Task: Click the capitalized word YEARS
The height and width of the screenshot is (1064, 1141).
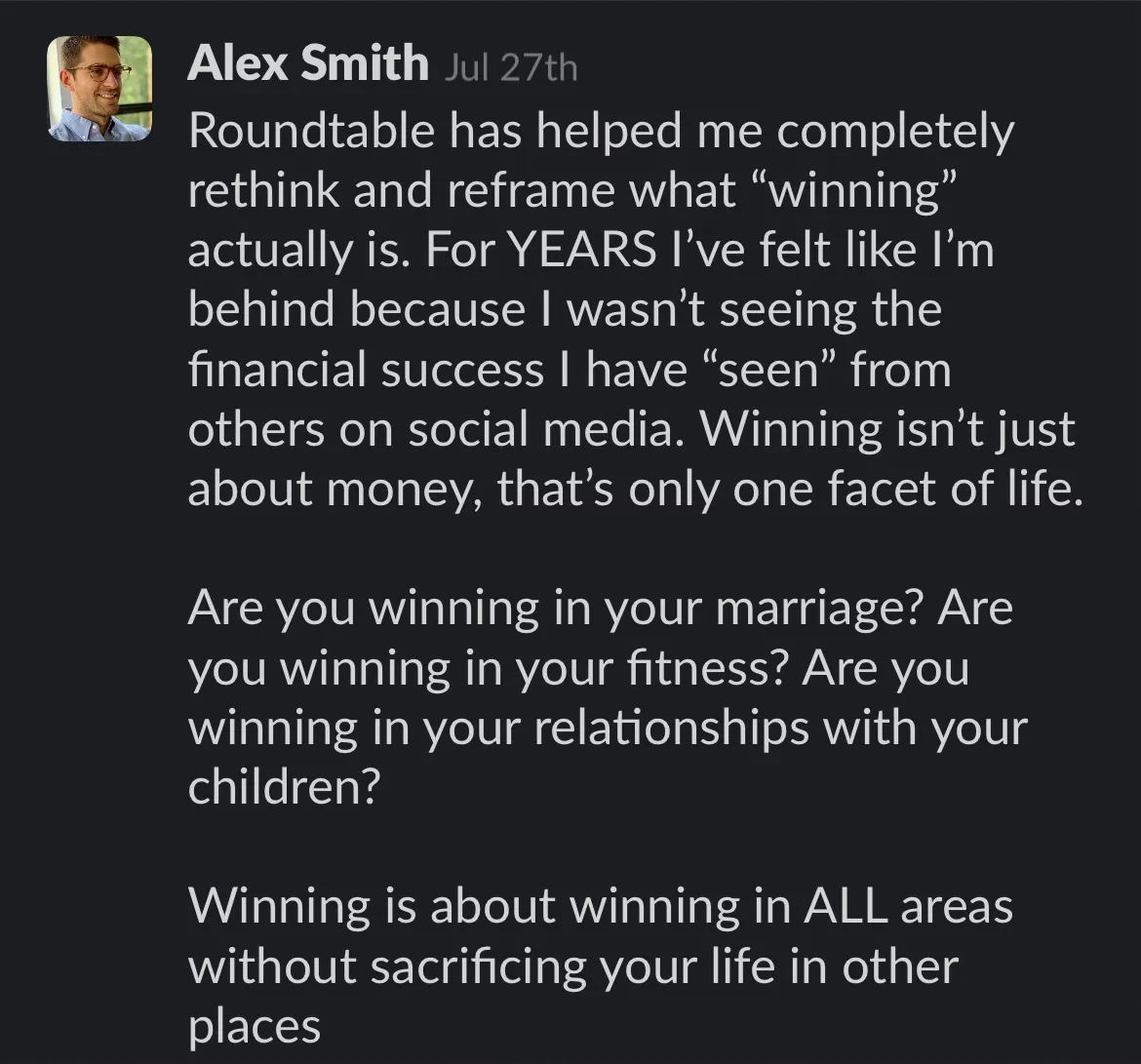Action: tap(580, 250)
